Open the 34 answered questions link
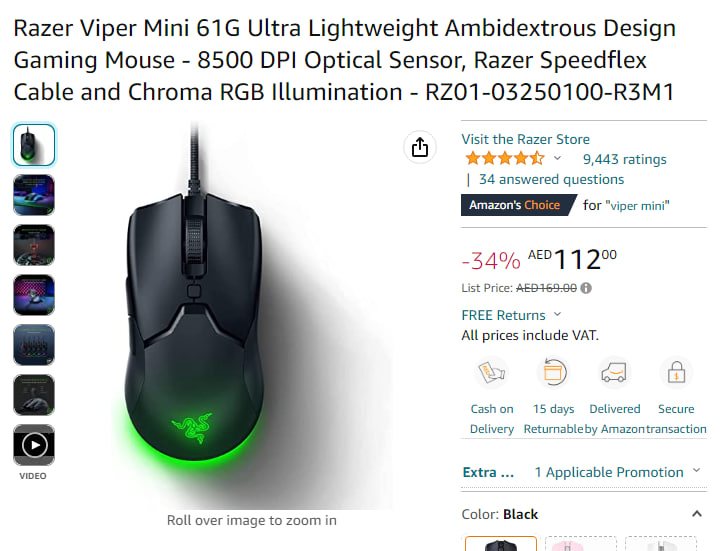 coord(551,179)
